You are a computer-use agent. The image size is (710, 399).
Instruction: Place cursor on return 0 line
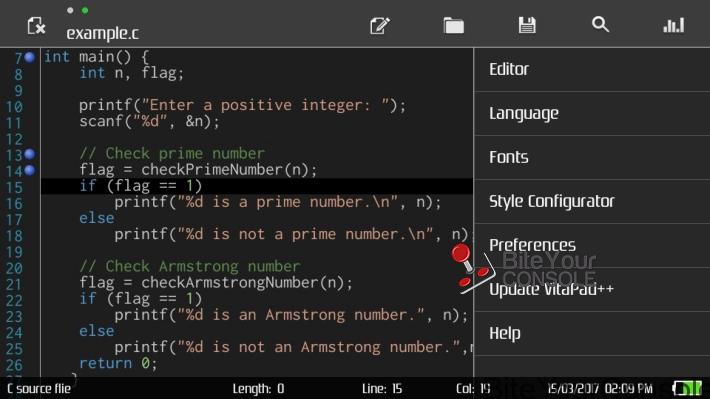coord(118,363)
